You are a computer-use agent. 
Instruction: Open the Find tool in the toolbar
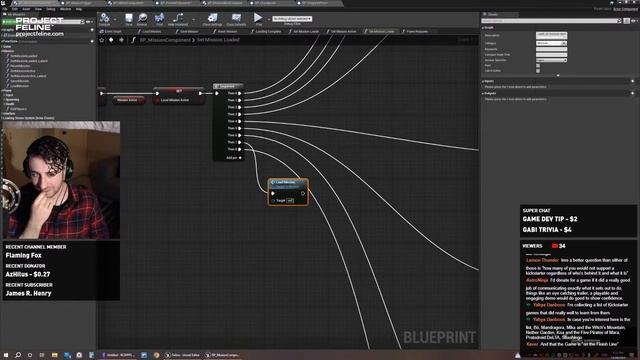(159, 19)
